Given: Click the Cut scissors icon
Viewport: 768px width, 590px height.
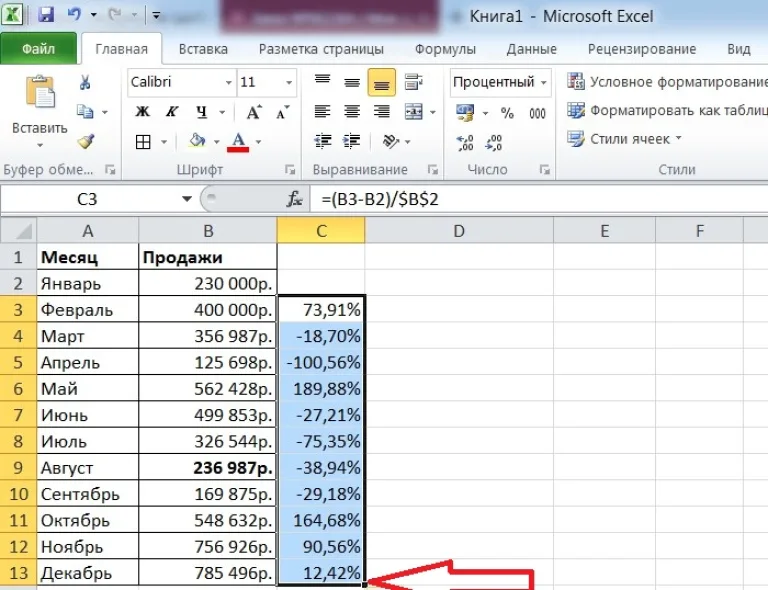Looking at the screenshot, I should click(x=85, y=82).
